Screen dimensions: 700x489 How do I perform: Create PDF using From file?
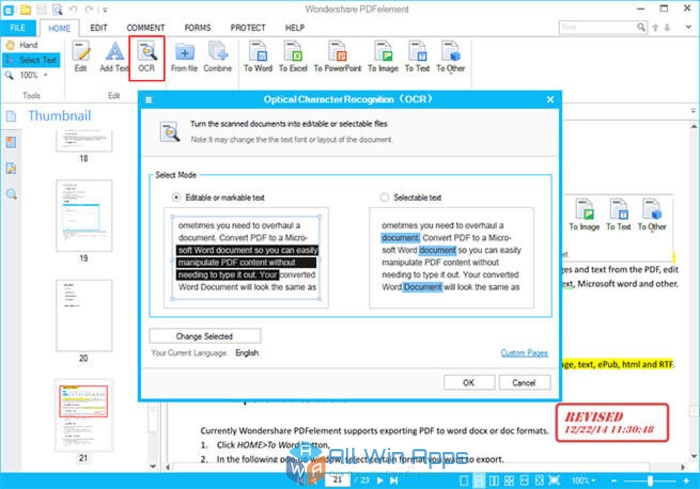click(x=184, y=57)
